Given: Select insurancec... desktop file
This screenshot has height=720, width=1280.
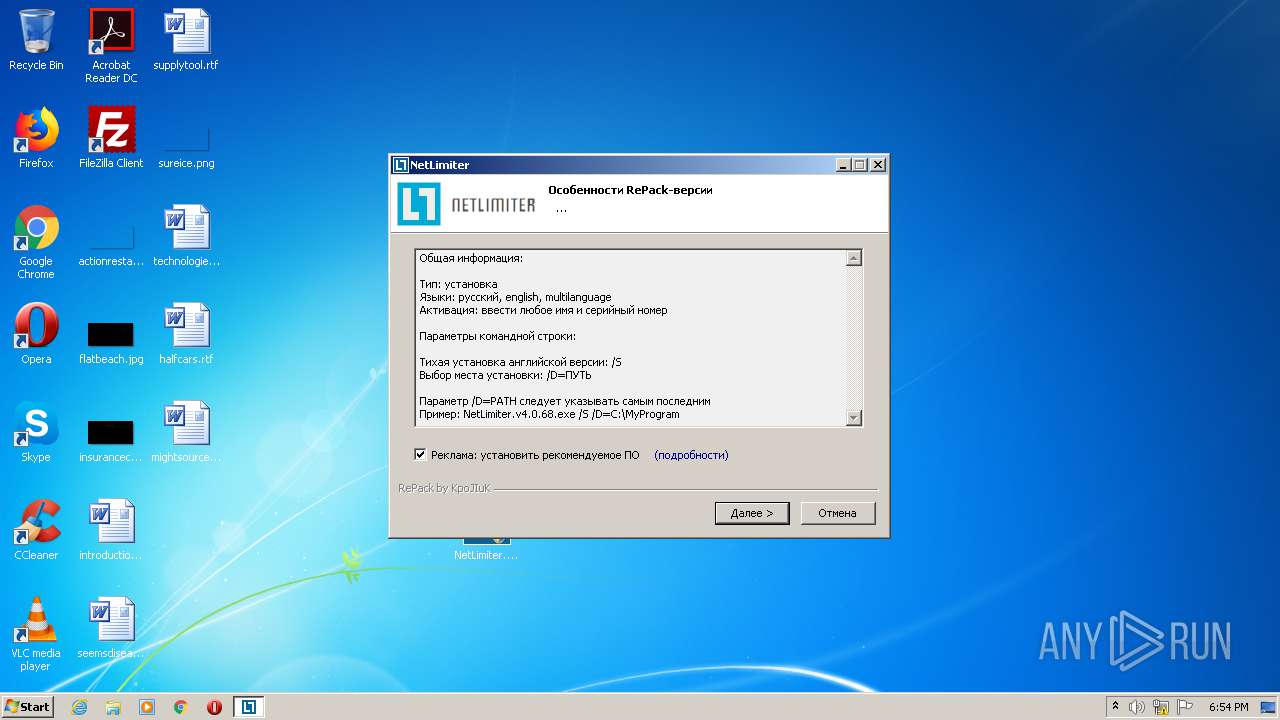Looking at the screenshot, I should click(111, 441).
